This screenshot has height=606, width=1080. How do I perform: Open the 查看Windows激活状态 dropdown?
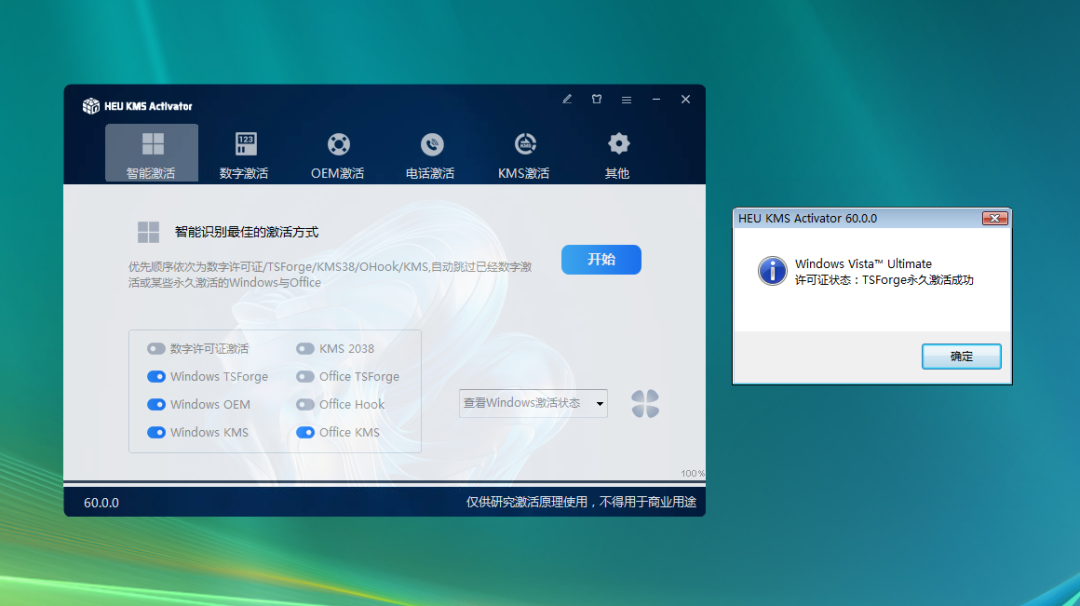pyautogui.click(x=533, y=403)
